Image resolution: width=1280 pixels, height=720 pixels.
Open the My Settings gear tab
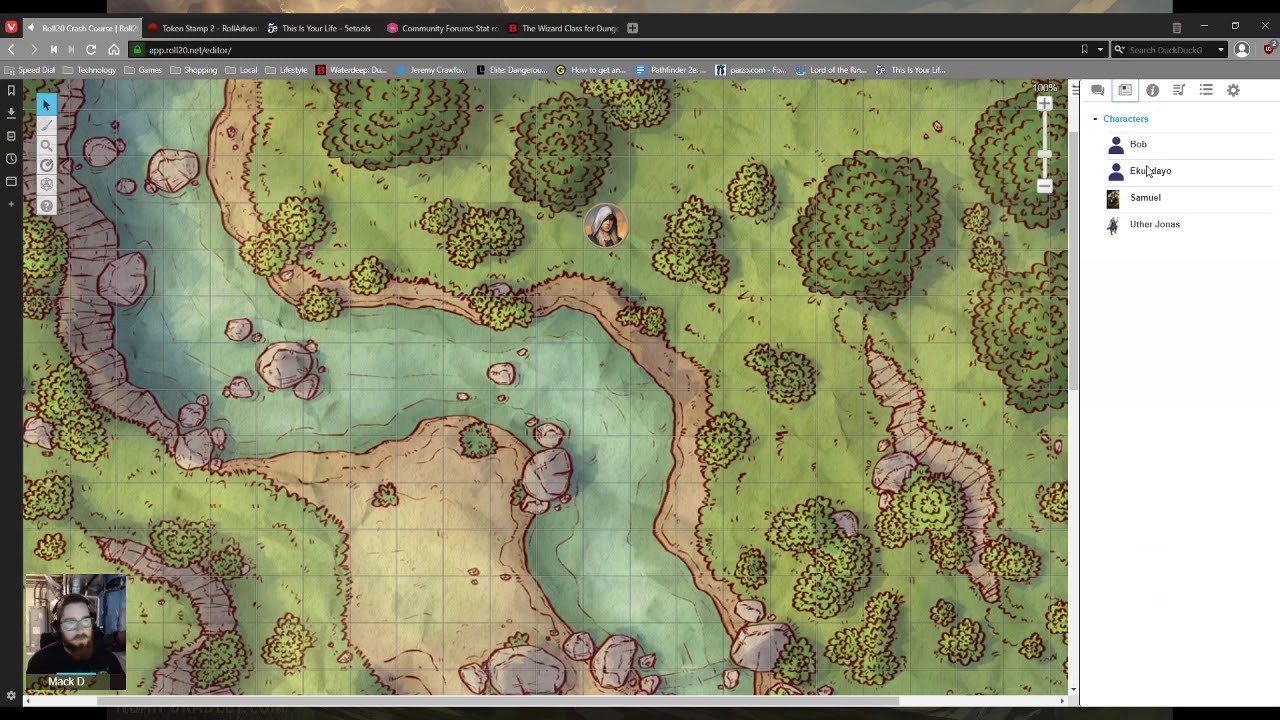click(x=1233, y=90)
